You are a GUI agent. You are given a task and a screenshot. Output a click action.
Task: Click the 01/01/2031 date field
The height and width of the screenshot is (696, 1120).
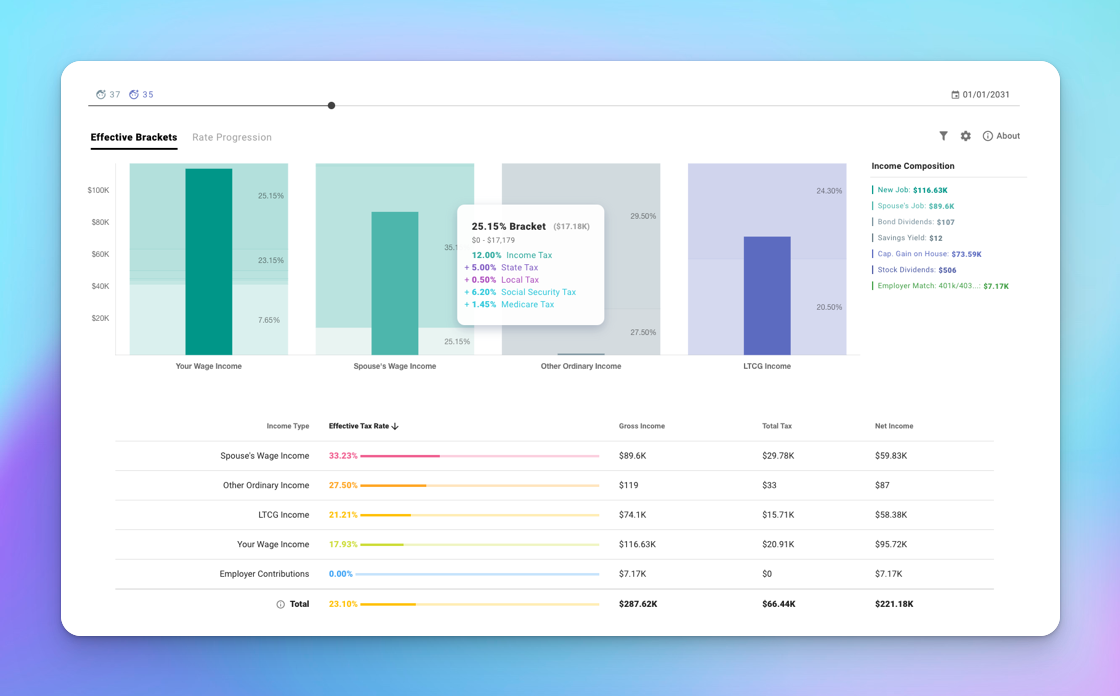point(986,95)
